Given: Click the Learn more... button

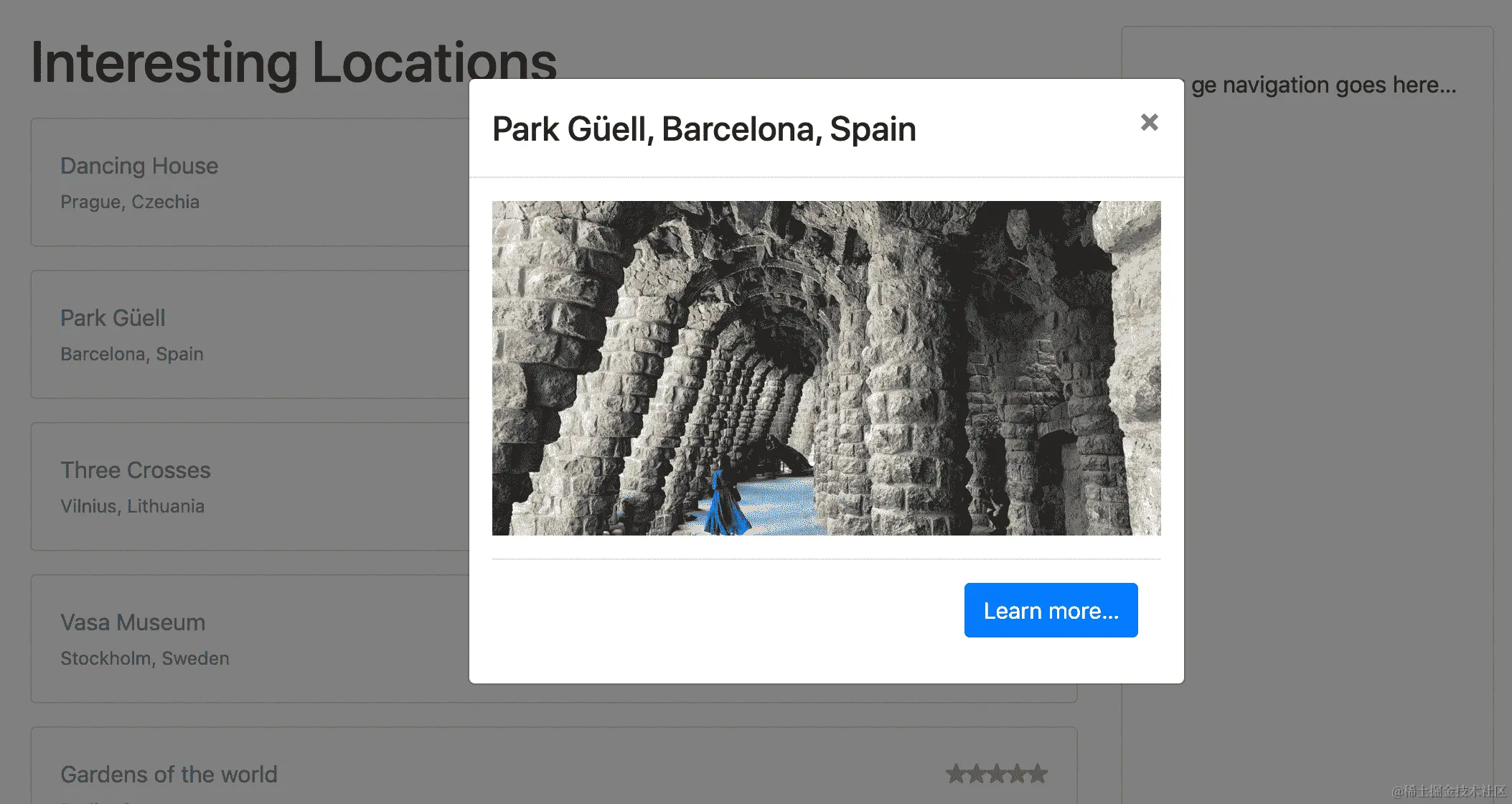Looking at the screenshot, I should (x=1051, y=610).
